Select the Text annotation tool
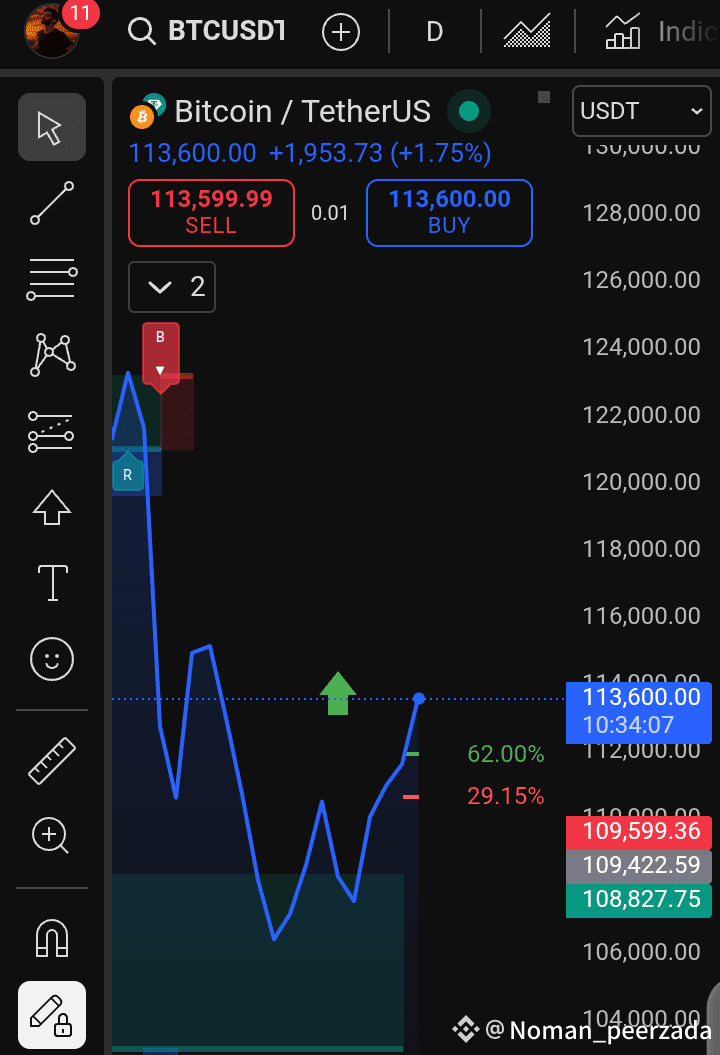Image resolution: width=720 pixels, height=1055 pixels. click(x=52, y=583)
